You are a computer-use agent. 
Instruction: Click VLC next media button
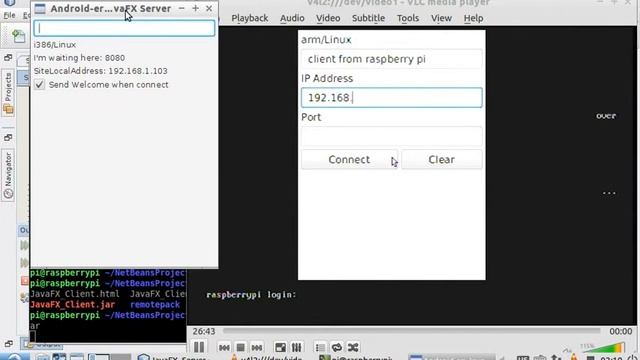[x=257, y=347]
